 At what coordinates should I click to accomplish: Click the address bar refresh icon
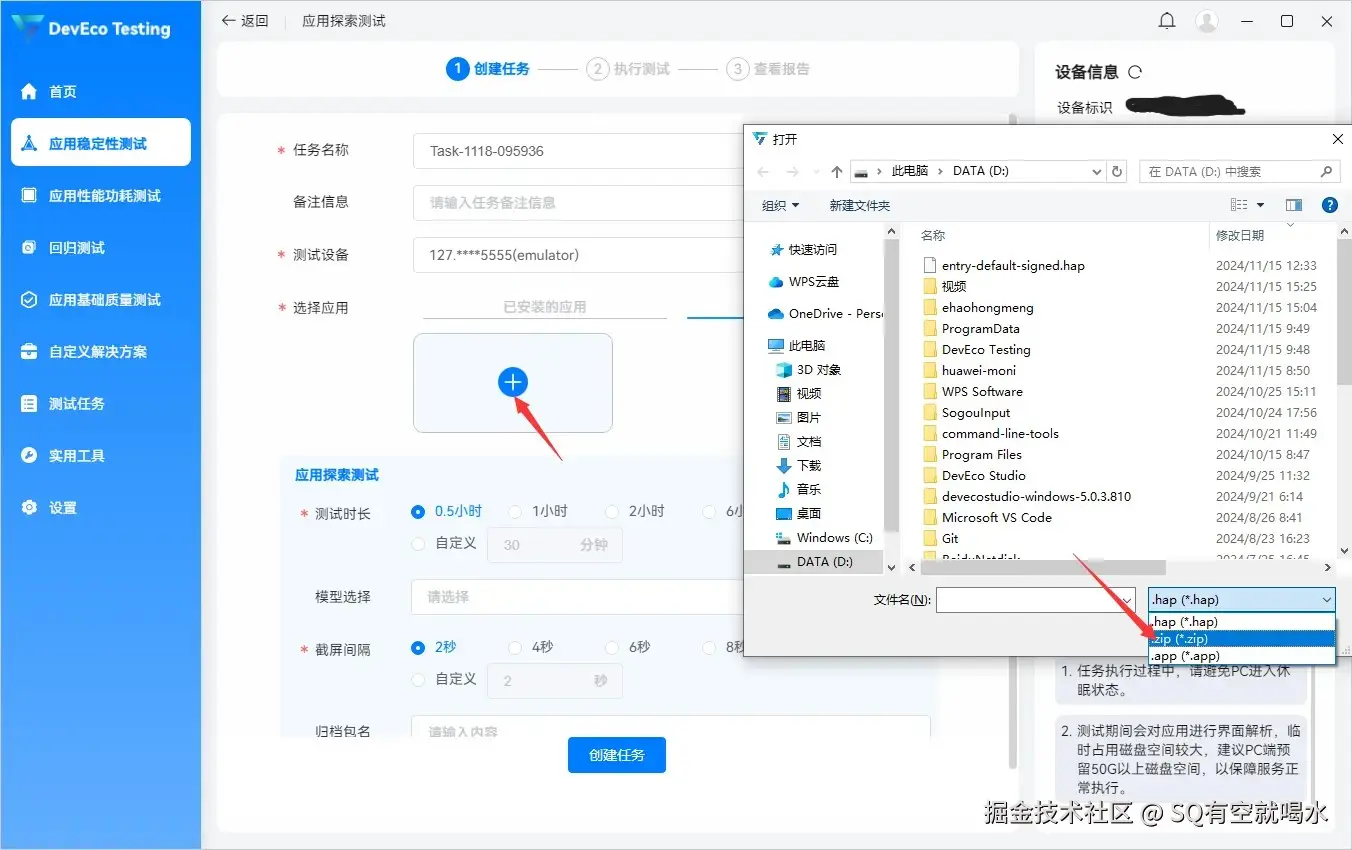click(1118, 172)
